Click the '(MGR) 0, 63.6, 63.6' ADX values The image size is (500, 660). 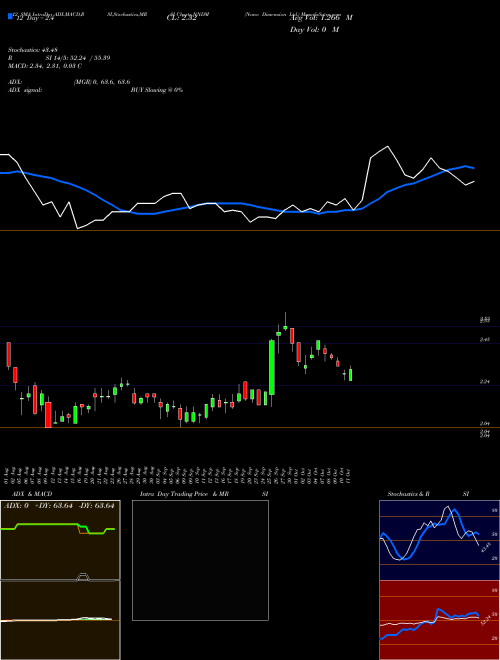102,82
